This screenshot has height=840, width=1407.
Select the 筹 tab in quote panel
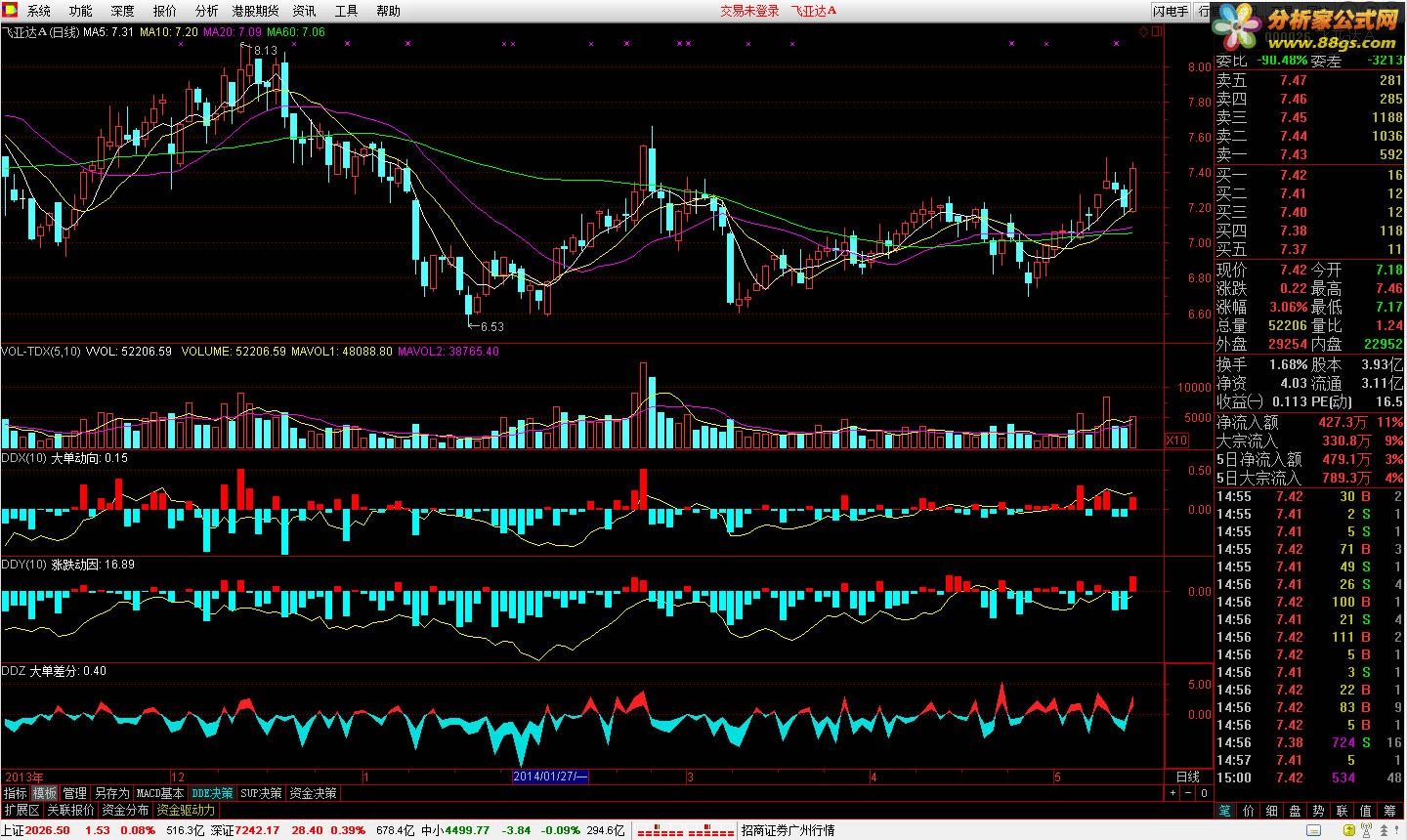1389,811
